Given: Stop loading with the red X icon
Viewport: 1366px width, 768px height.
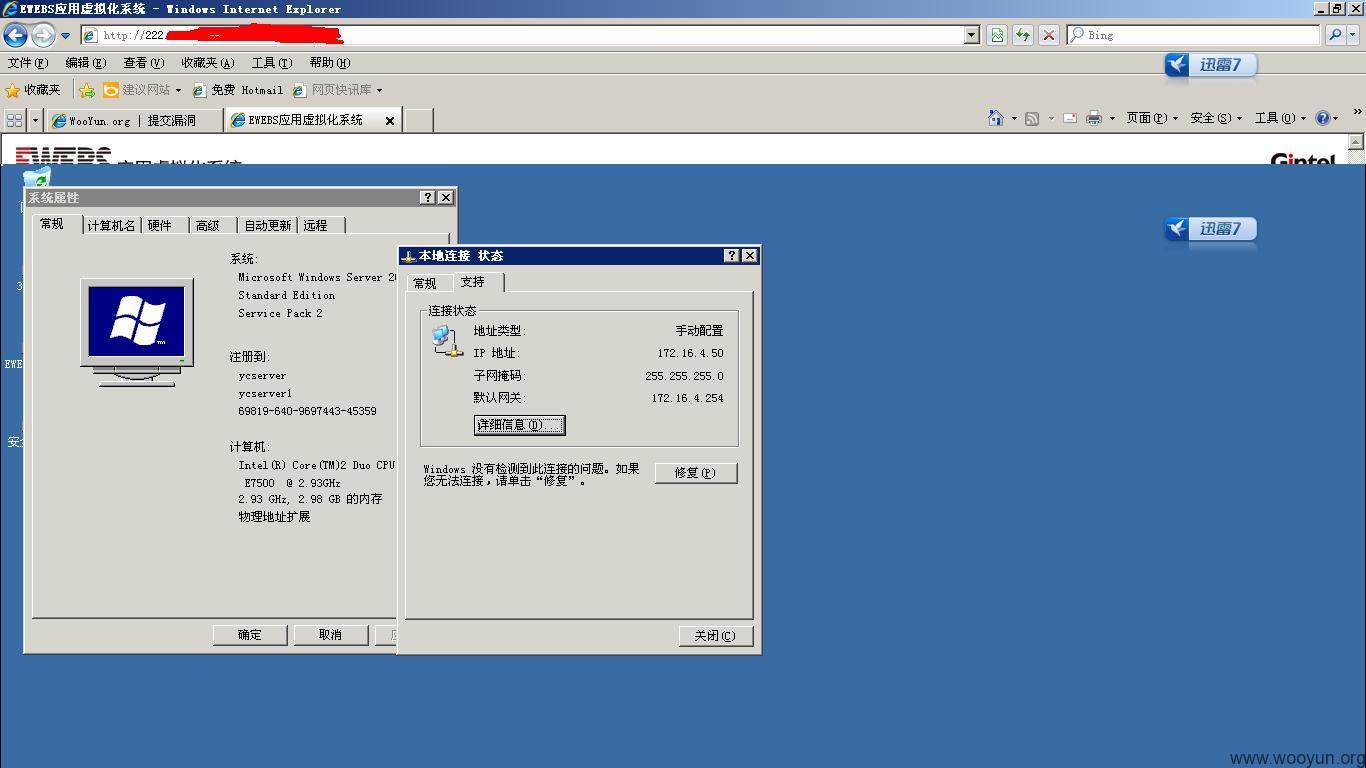Looking at the screenshot, I should click(x=1048, y=35).
